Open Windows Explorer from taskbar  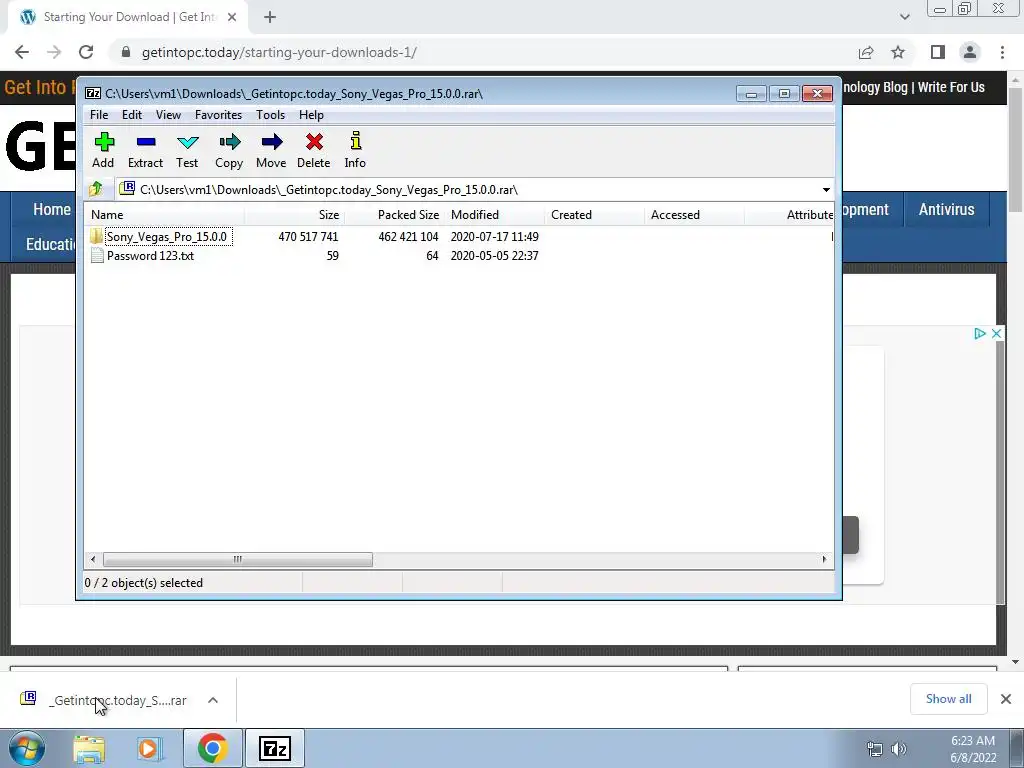pyautogui.click(x=89, y=749)
